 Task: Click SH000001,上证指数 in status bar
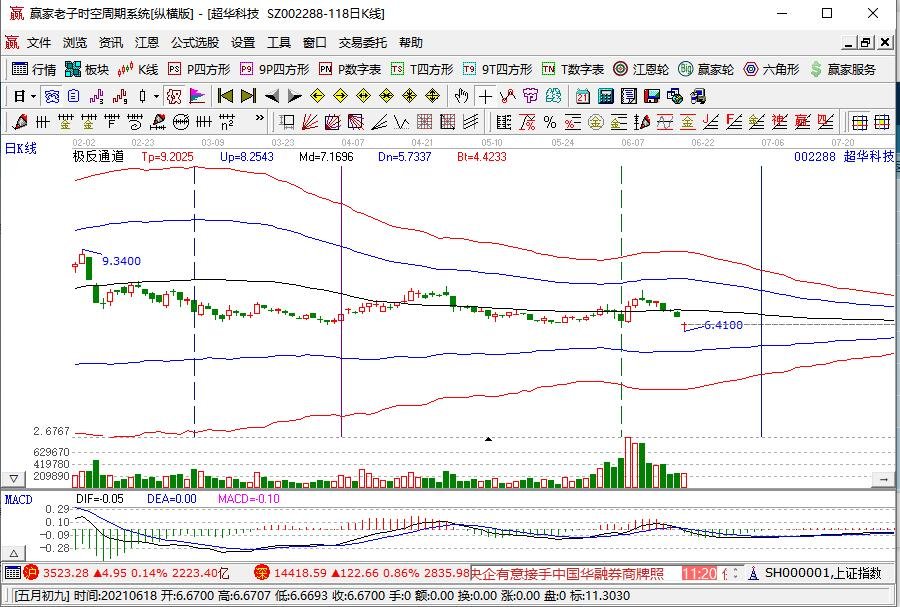tap(823, 573)
